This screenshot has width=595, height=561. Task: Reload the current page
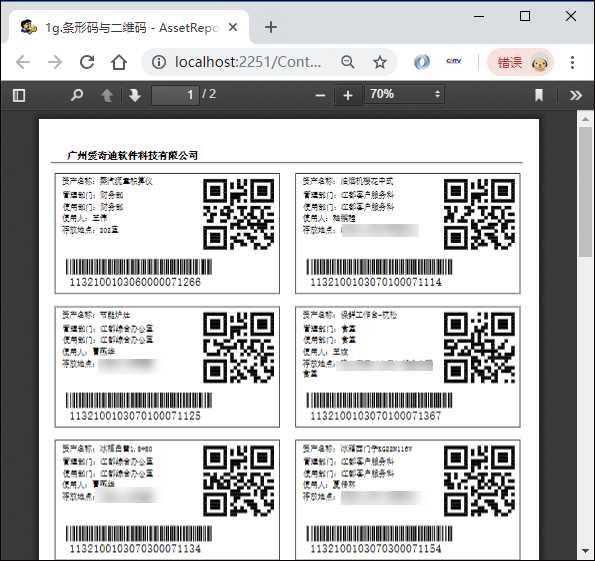87,62
